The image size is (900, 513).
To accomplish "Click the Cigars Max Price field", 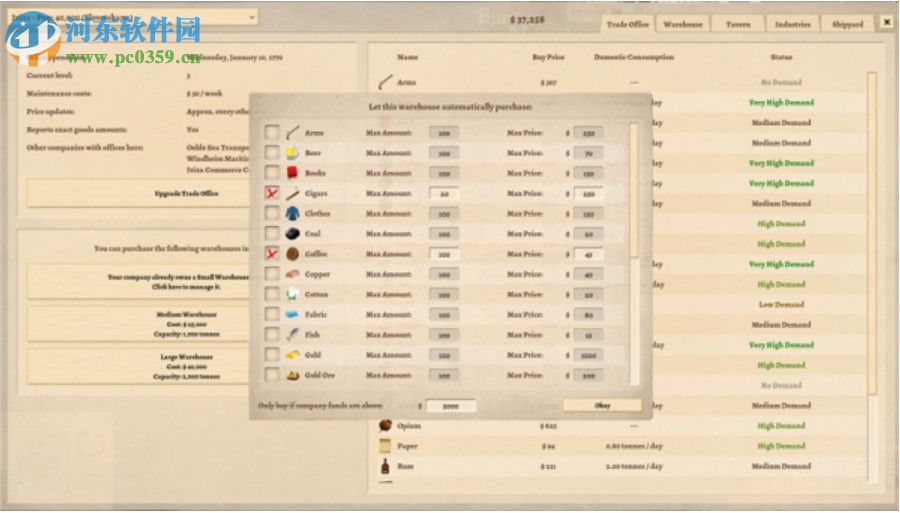I will [x=588, y=194].
